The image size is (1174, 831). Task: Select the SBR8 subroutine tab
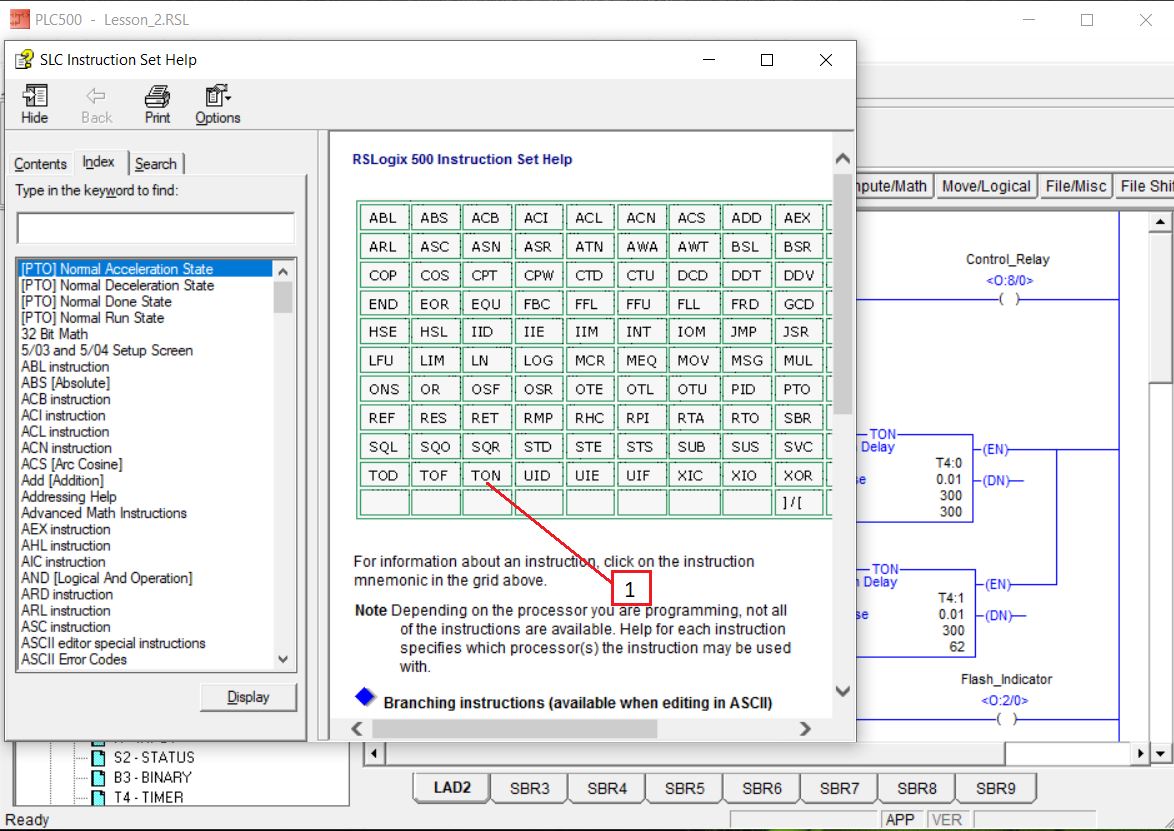click(917, 788)
